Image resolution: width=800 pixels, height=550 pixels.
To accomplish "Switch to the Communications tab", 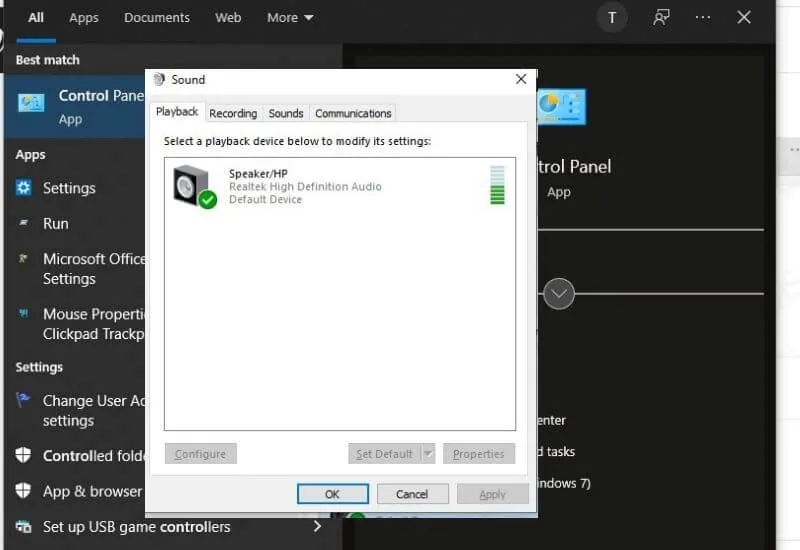I will (x=353, y=113).
